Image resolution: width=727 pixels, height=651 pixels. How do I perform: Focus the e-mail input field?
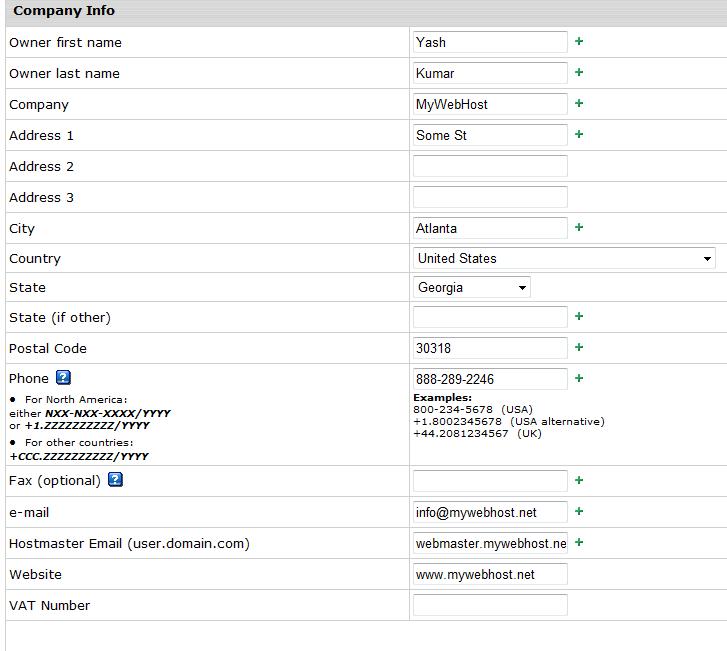(x=490, y=512)
